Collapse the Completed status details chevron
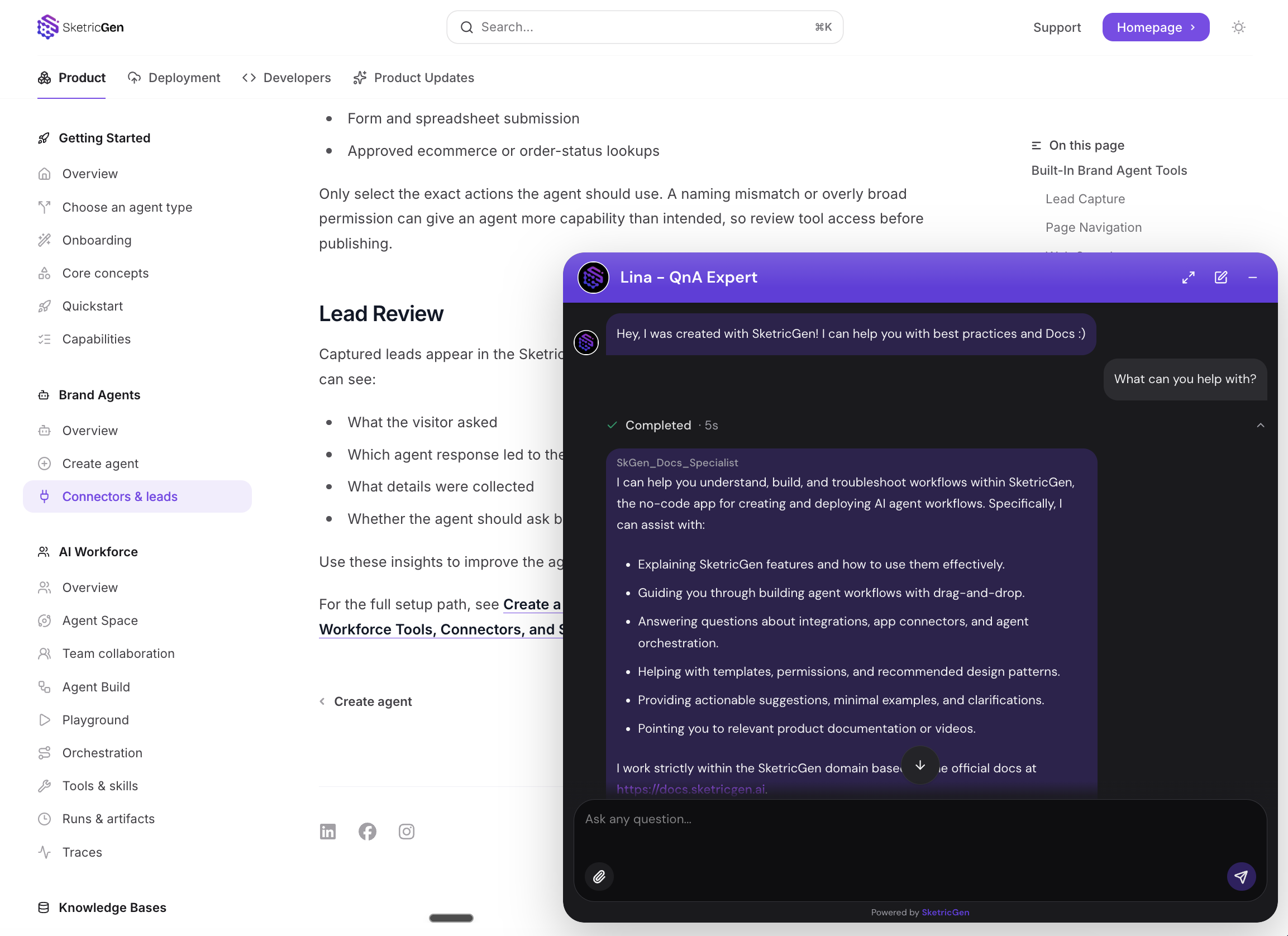1288x936 pixels. click(1261, 425)
